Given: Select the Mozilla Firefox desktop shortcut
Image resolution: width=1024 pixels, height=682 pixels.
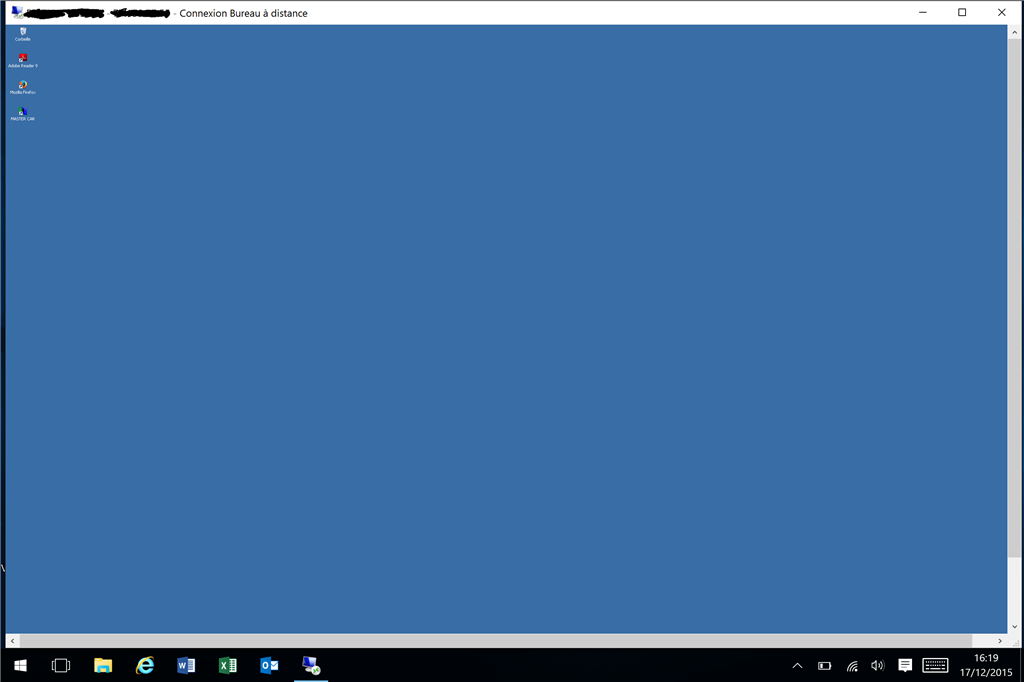Looking at the screenshot, I should point(23,88).
